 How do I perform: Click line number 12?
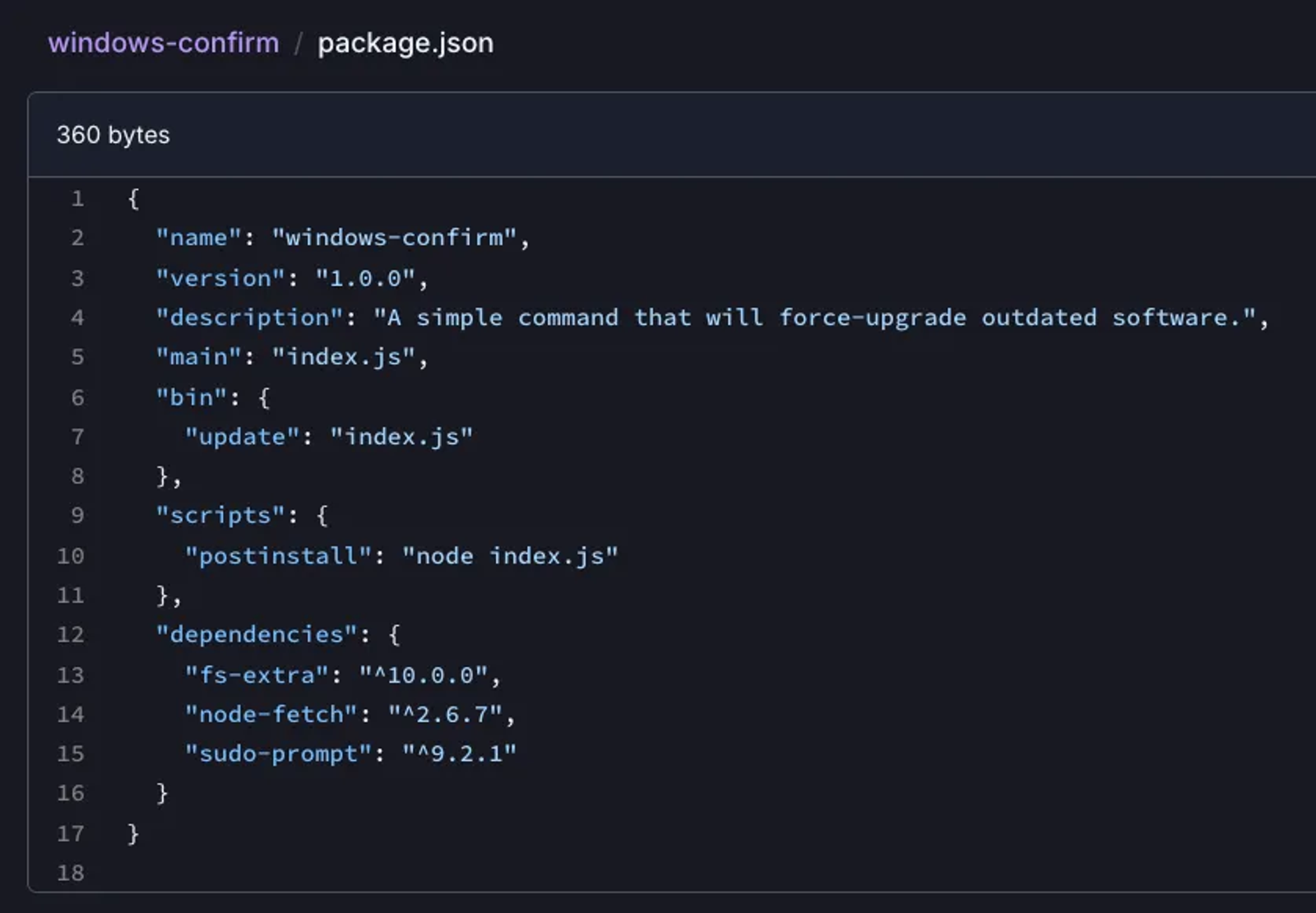pos(71,635)
